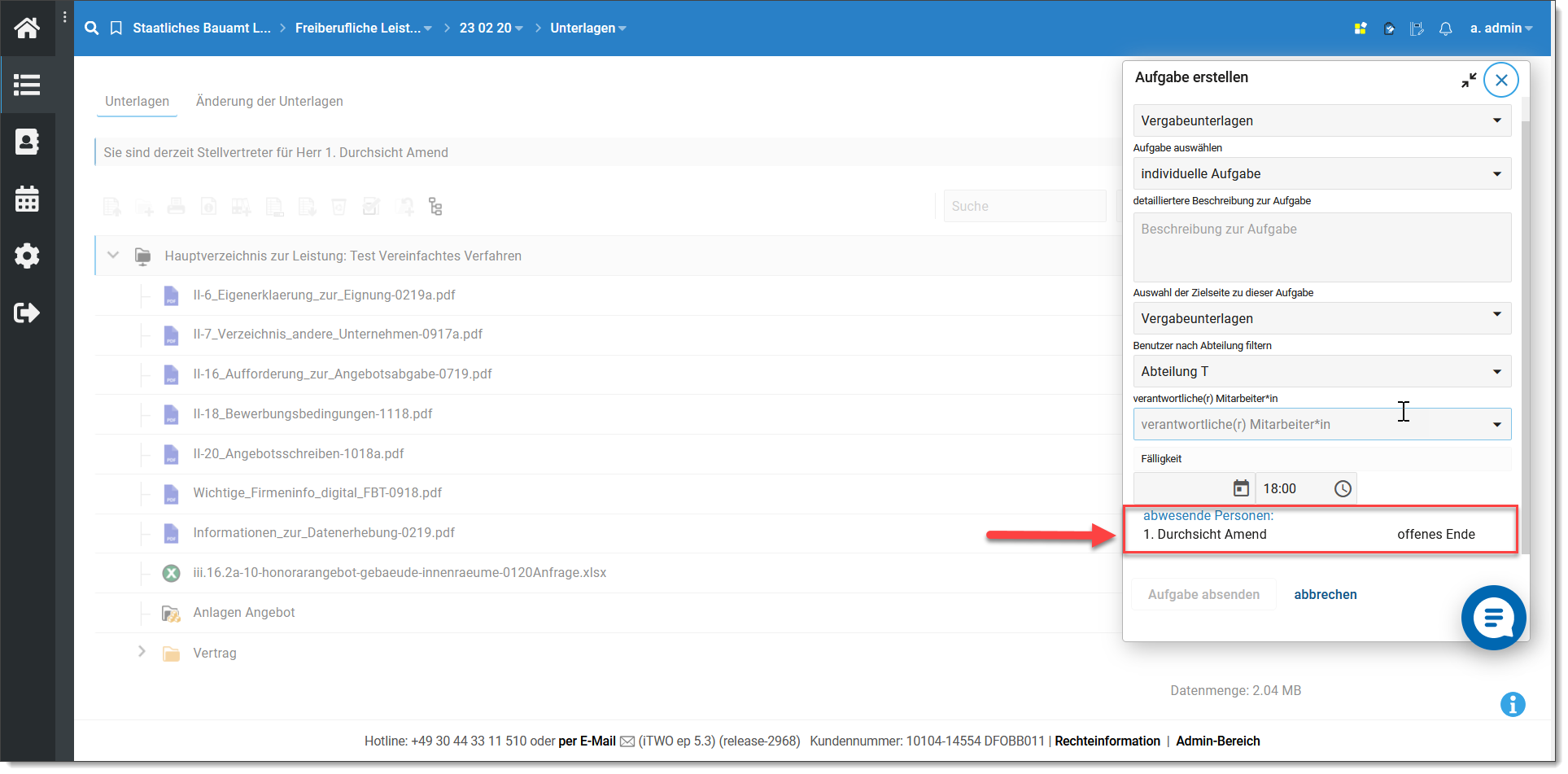The width and height of the screenshot is (1568, 774).
Task: Open the settings gear in the sidebar
Action: click(x=27, y=256)
